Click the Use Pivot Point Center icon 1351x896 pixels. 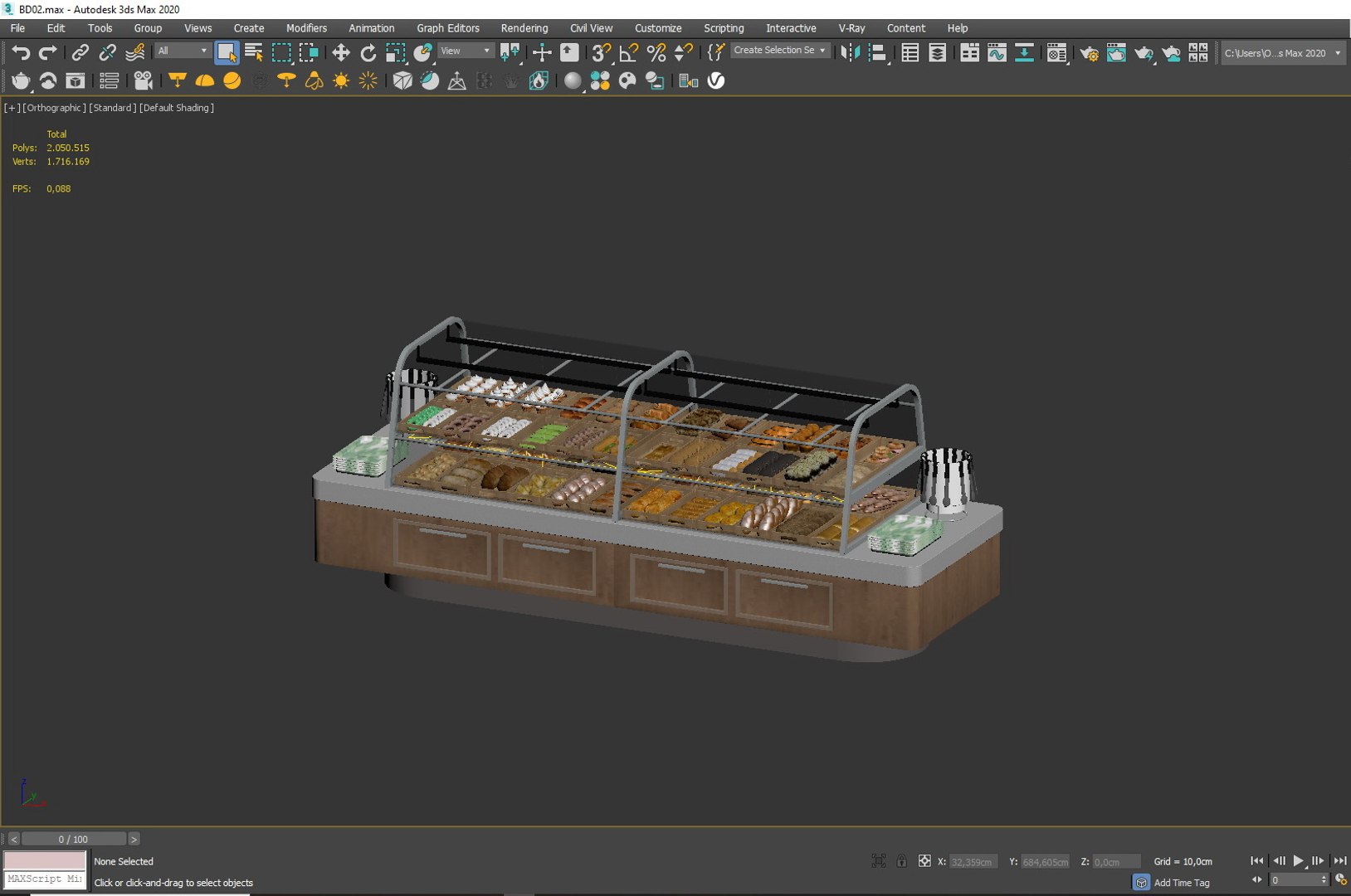click(x=510, y=53)
